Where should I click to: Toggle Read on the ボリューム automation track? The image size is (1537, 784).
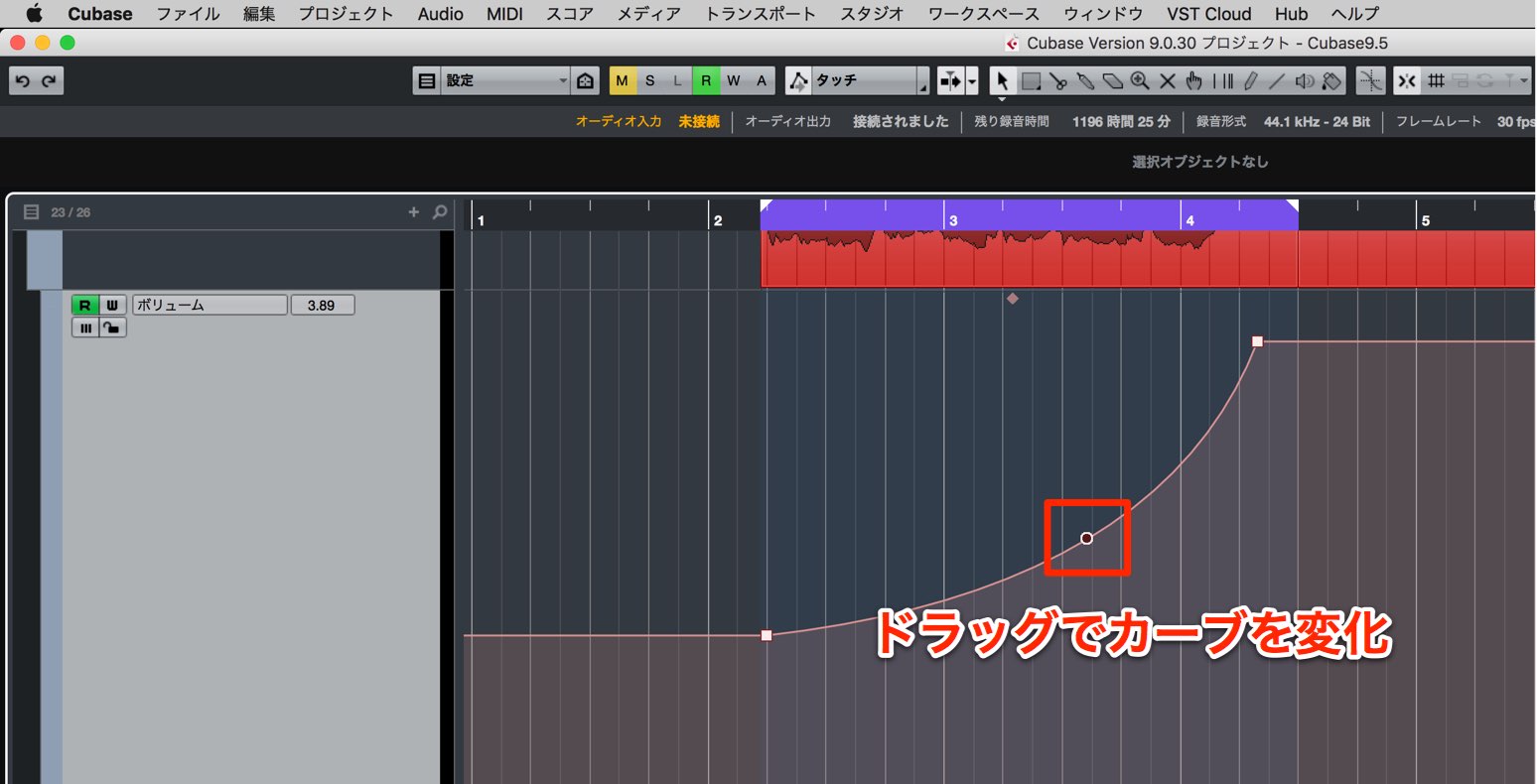(x=85, y=305)
